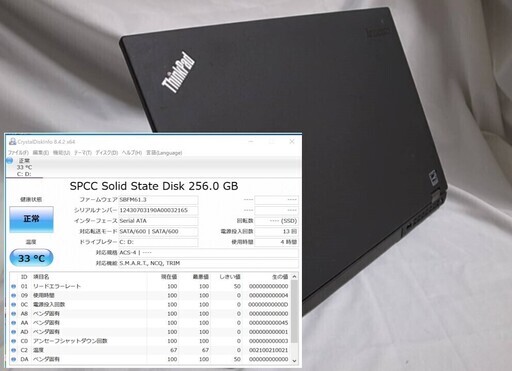Click status dot for 01 Read Error Rate row
The width and height of the screenshot is (512, 371).
(x=14, y=286)
